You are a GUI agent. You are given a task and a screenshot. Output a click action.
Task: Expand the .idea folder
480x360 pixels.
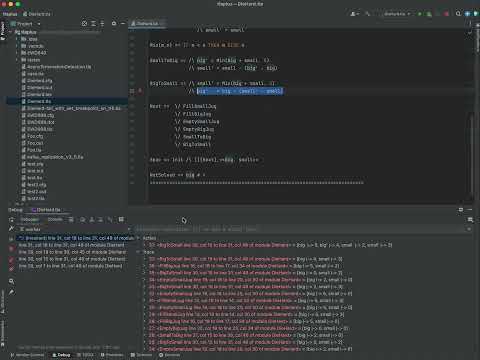click(17, 39)
